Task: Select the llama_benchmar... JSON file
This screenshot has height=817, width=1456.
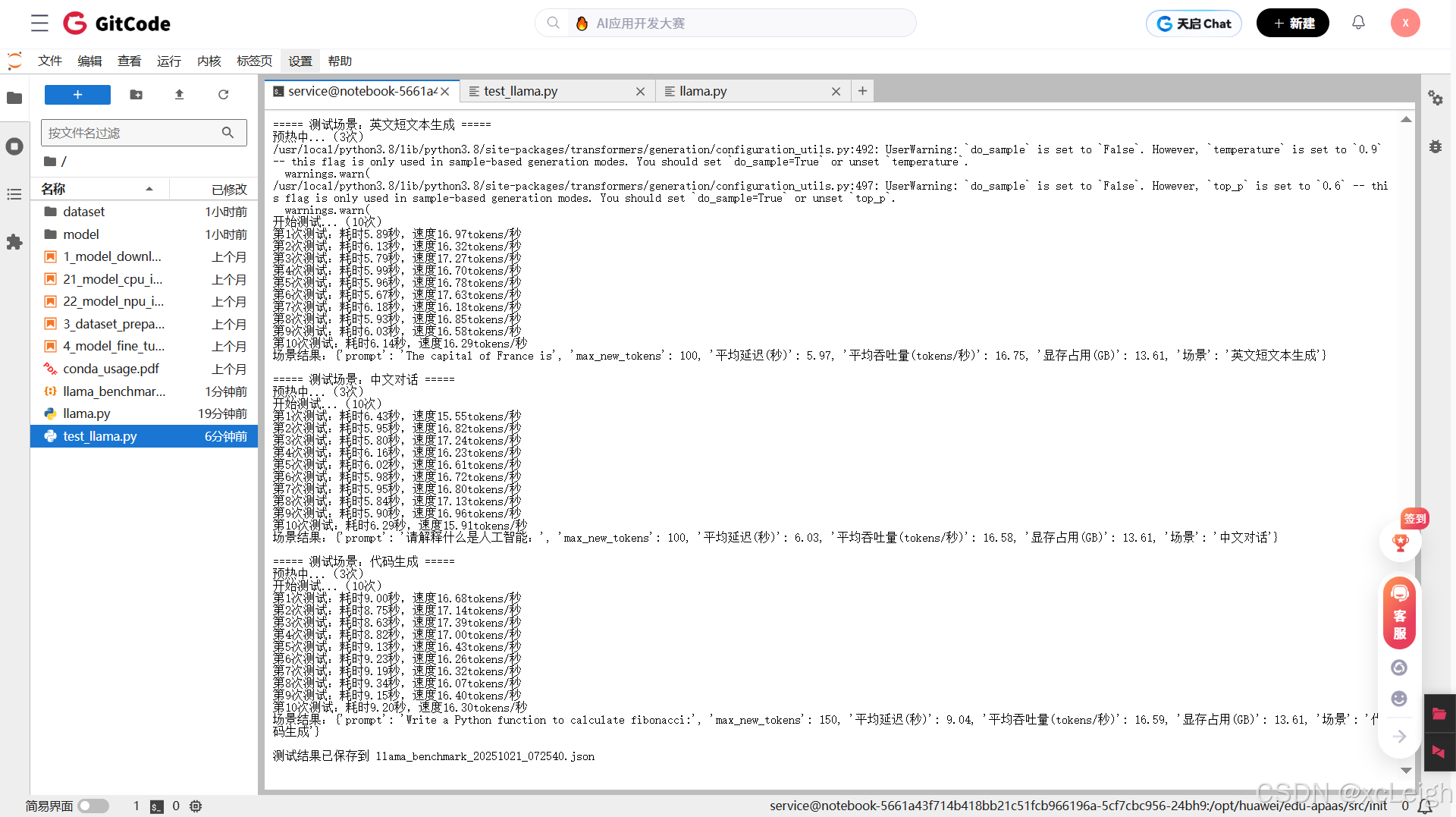Action: click(144, 391)
